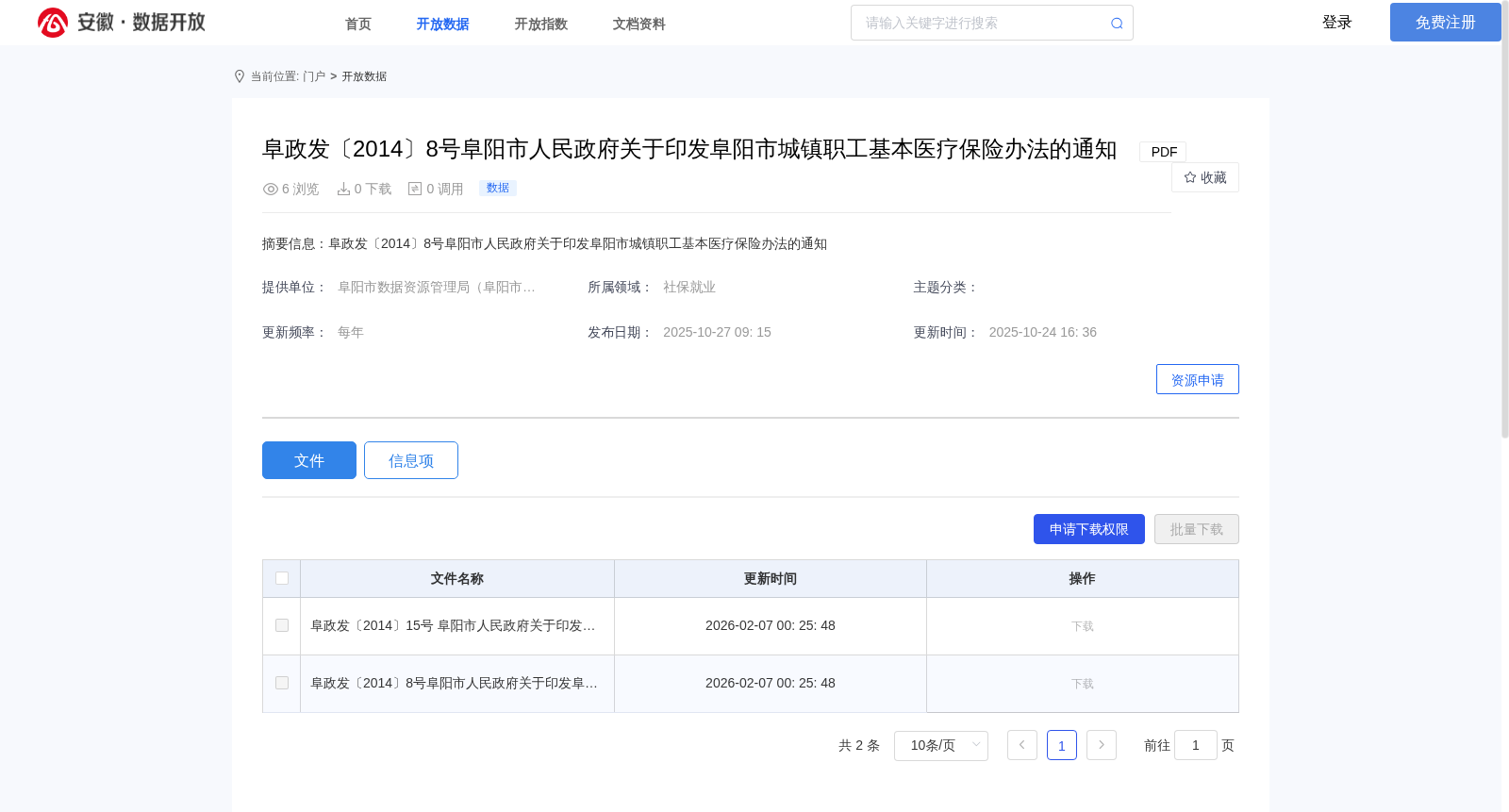
Task: Click the 申请下载权限 button
Action: (x=1089, y=529)
